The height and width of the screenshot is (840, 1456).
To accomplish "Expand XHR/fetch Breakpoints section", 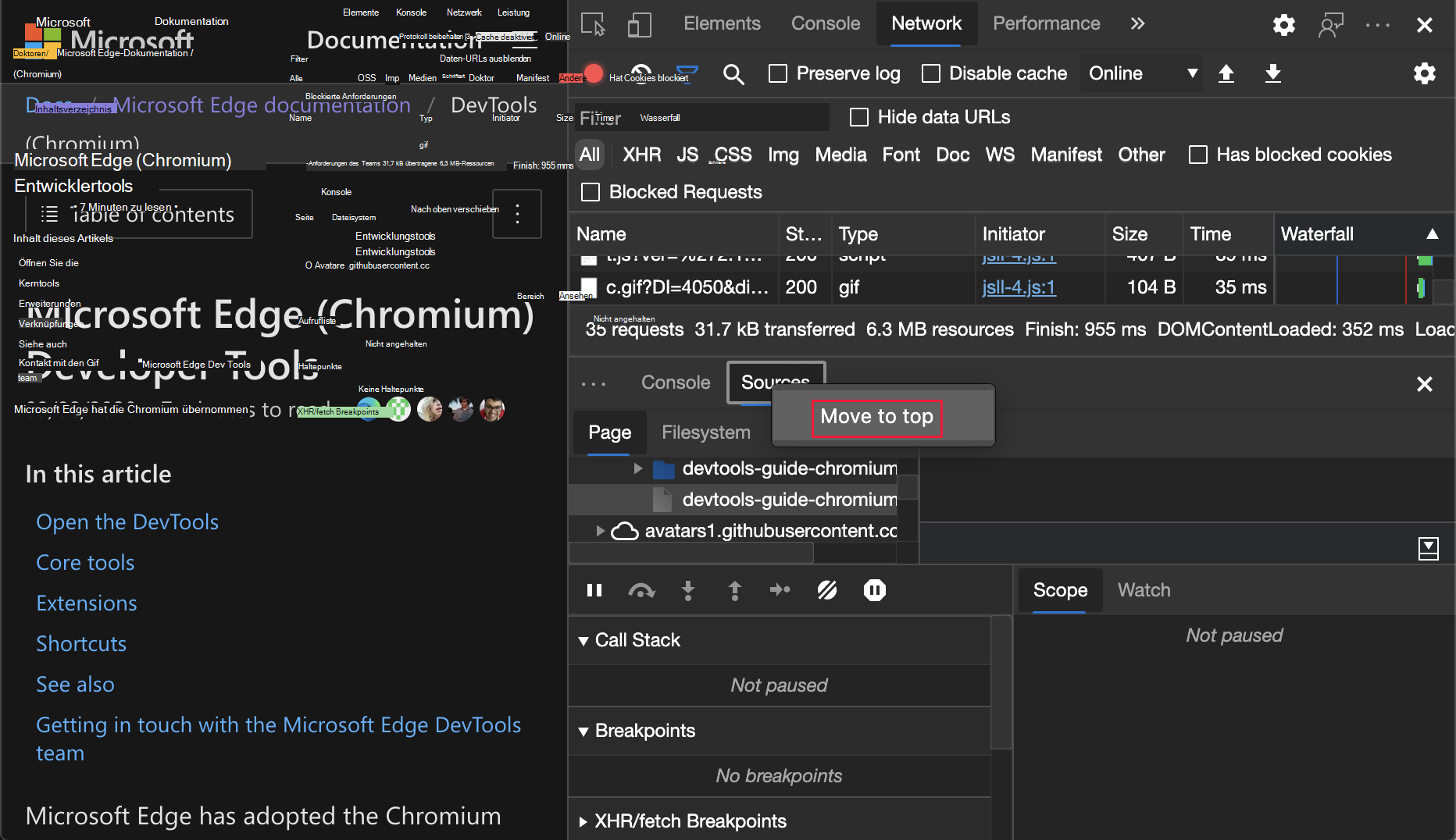I will tap(583, 822).
